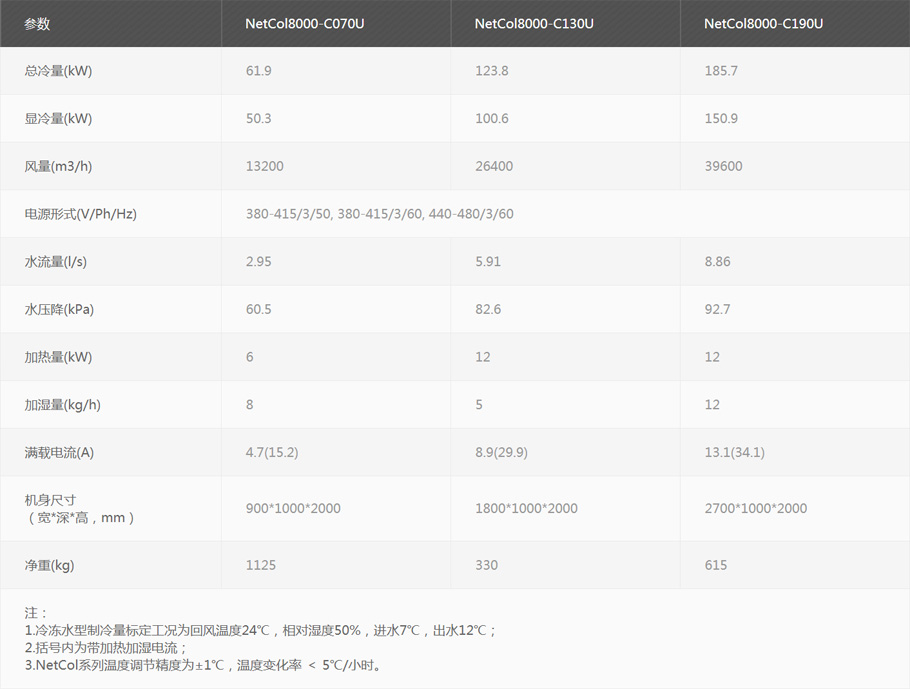The height and width of the screenshot is (689, 910).
Task: Click heating value 12 in C190U column
Action: click(x=712, y=356)
